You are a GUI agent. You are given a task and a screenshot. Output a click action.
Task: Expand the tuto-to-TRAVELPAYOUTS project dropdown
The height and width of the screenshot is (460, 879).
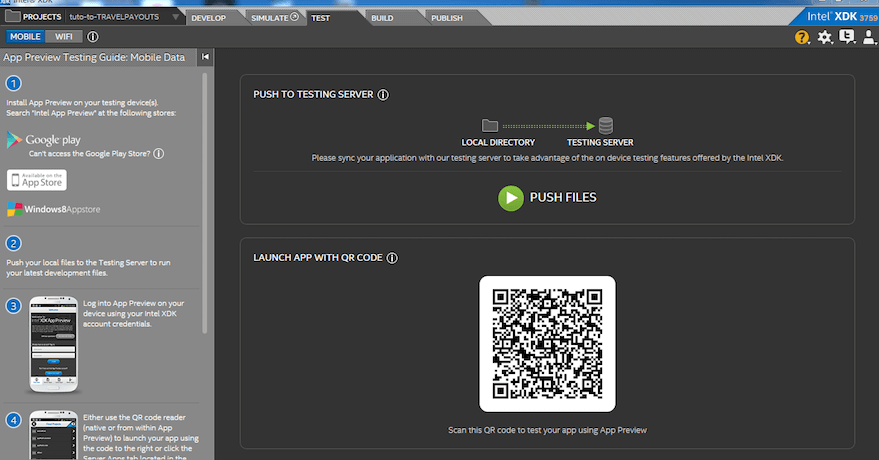click(176, 17)
